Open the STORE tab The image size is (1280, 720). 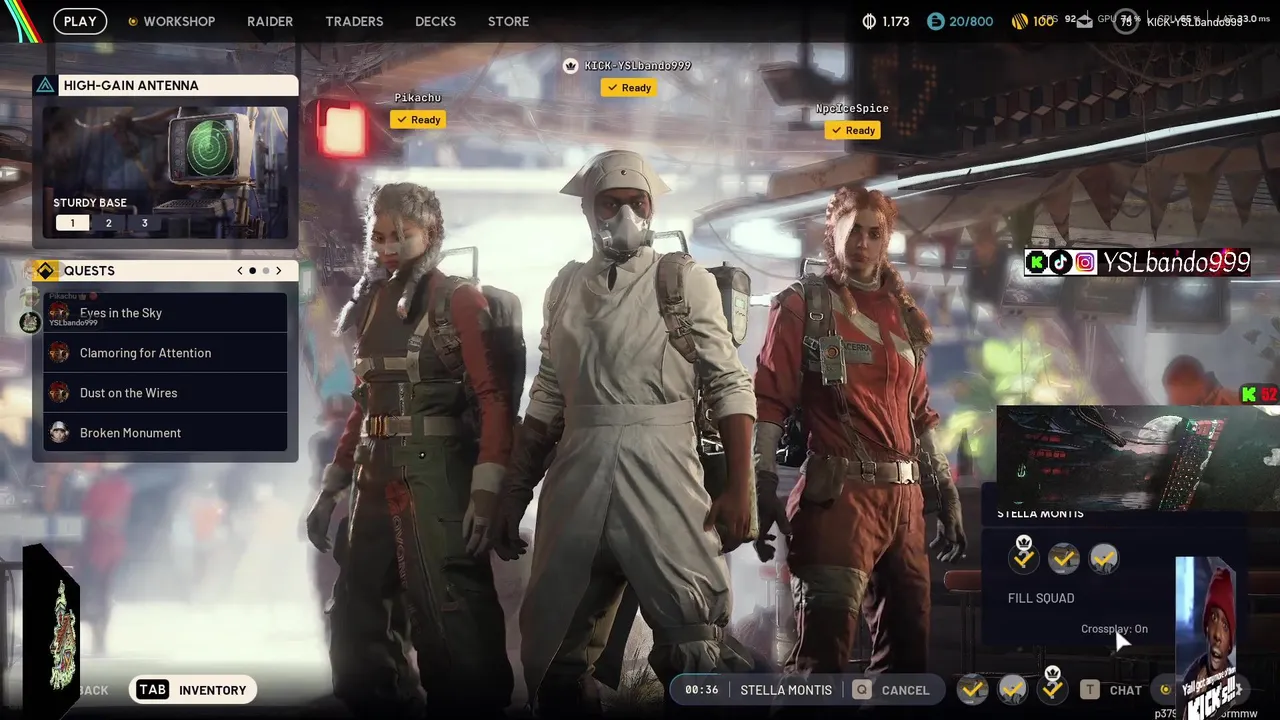(508, 21)
